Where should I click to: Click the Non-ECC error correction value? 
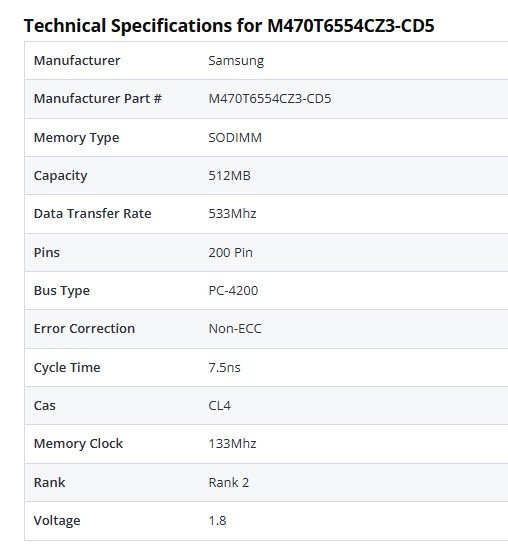[x=235, y=329]
